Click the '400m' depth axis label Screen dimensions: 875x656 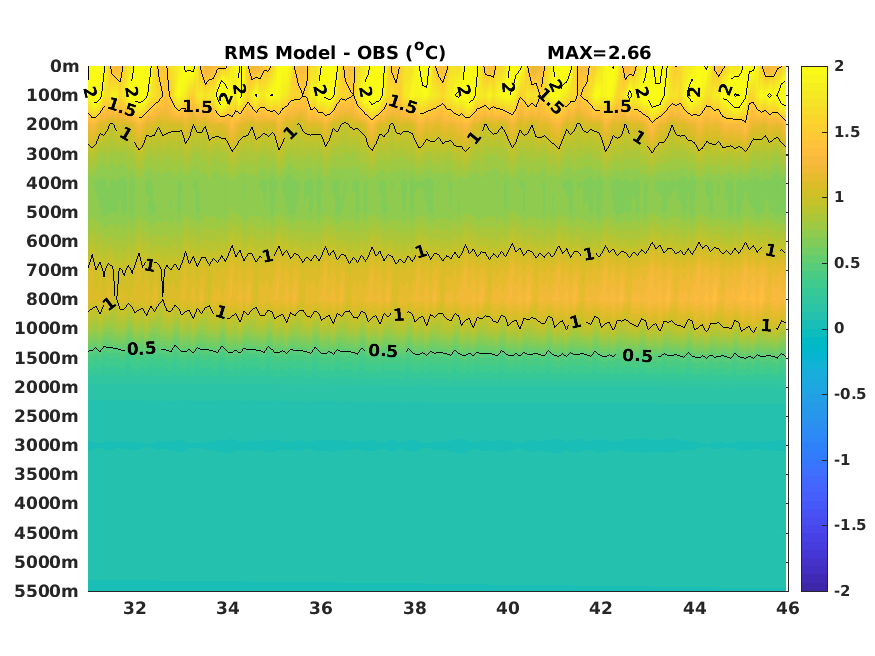point(52,183)
